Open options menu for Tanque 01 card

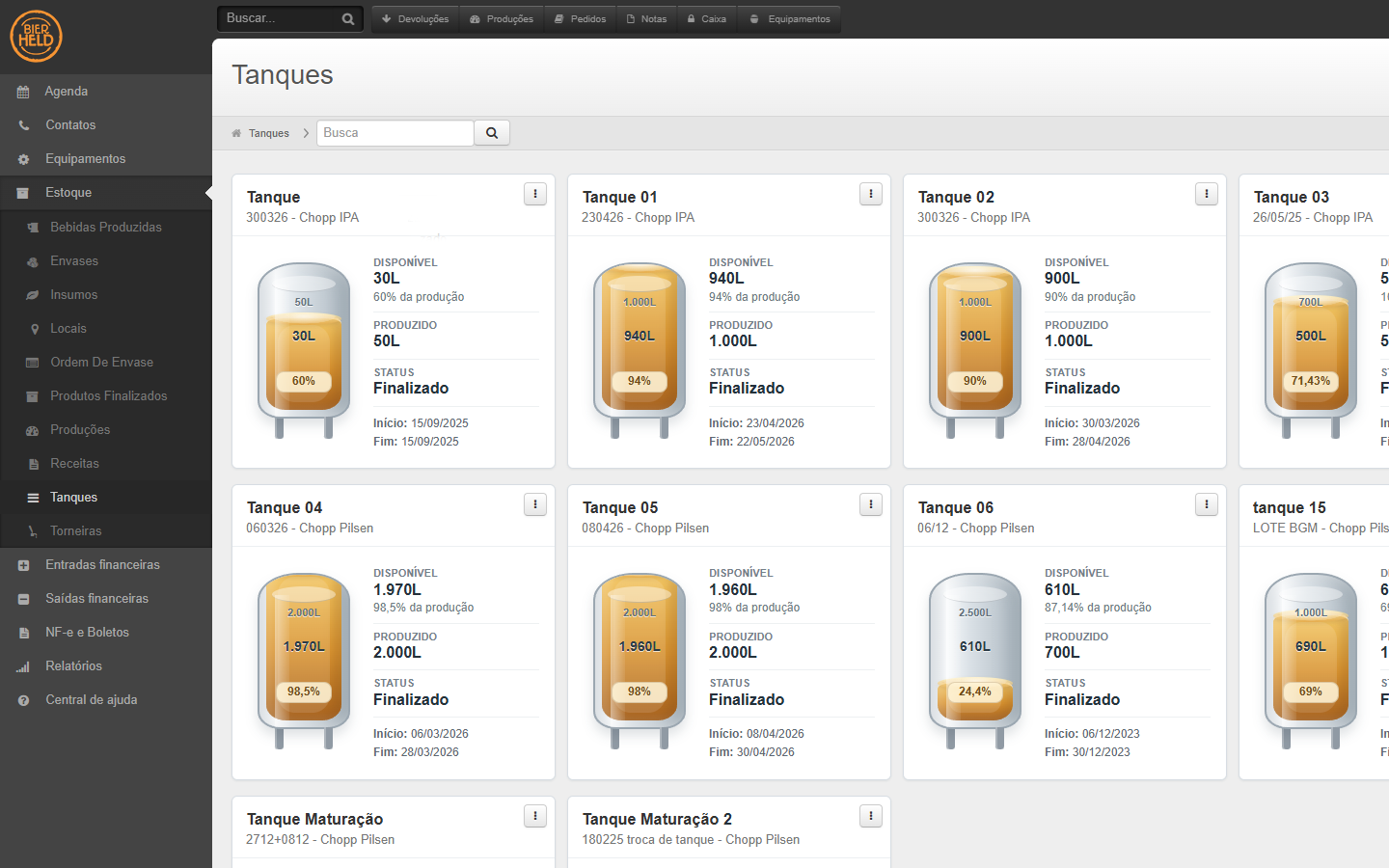(871, 194)
